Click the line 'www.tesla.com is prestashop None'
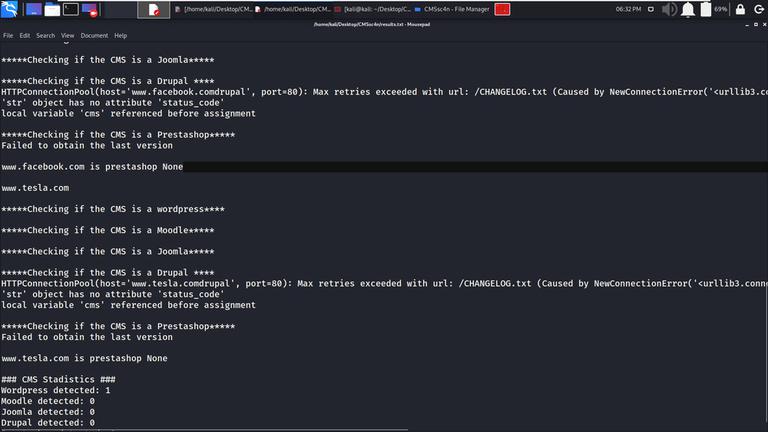The image size is (768, 432). pos(84,358)
